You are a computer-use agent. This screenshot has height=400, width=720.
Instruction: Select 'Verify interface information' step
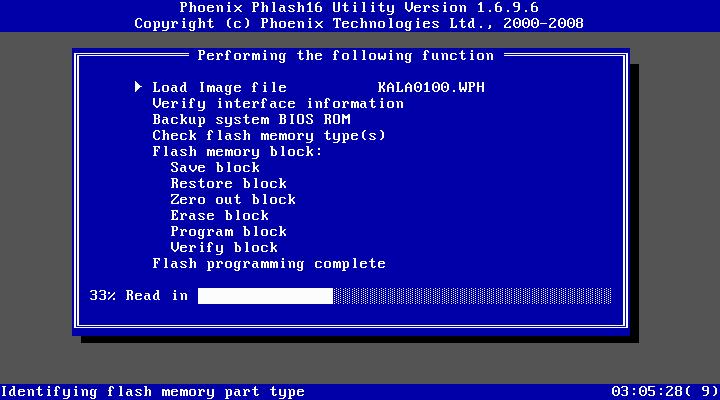[x=278, y=103]
